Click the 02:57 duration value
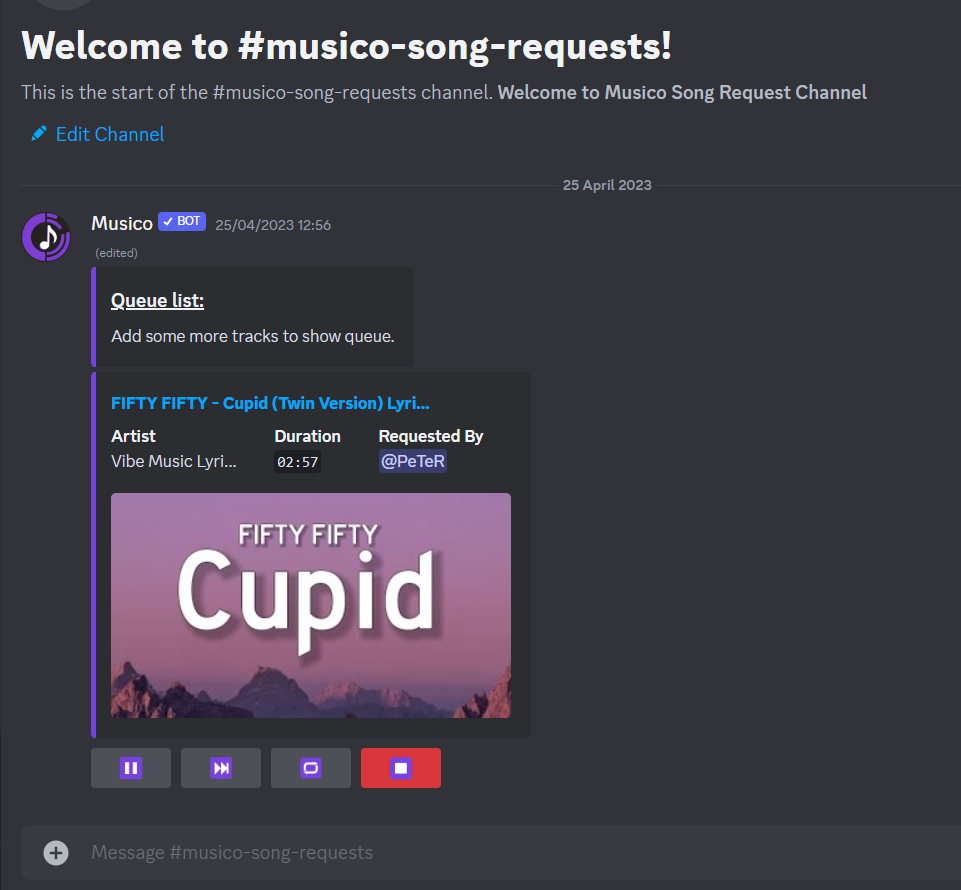Image resolution: width=961 pixels, height=890 pixels. (297, 462)
